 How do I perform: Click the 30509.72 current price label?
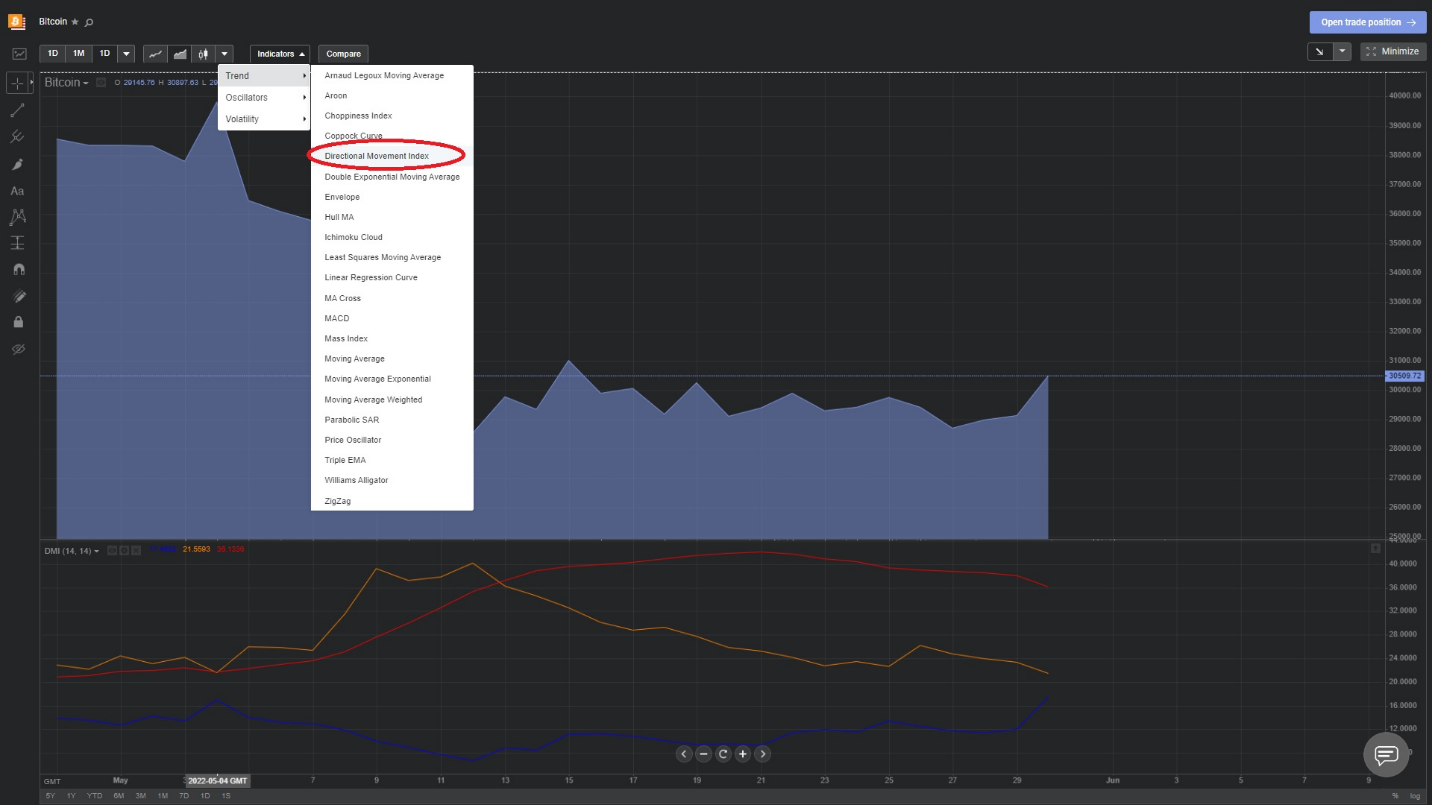click(1404, 376)
